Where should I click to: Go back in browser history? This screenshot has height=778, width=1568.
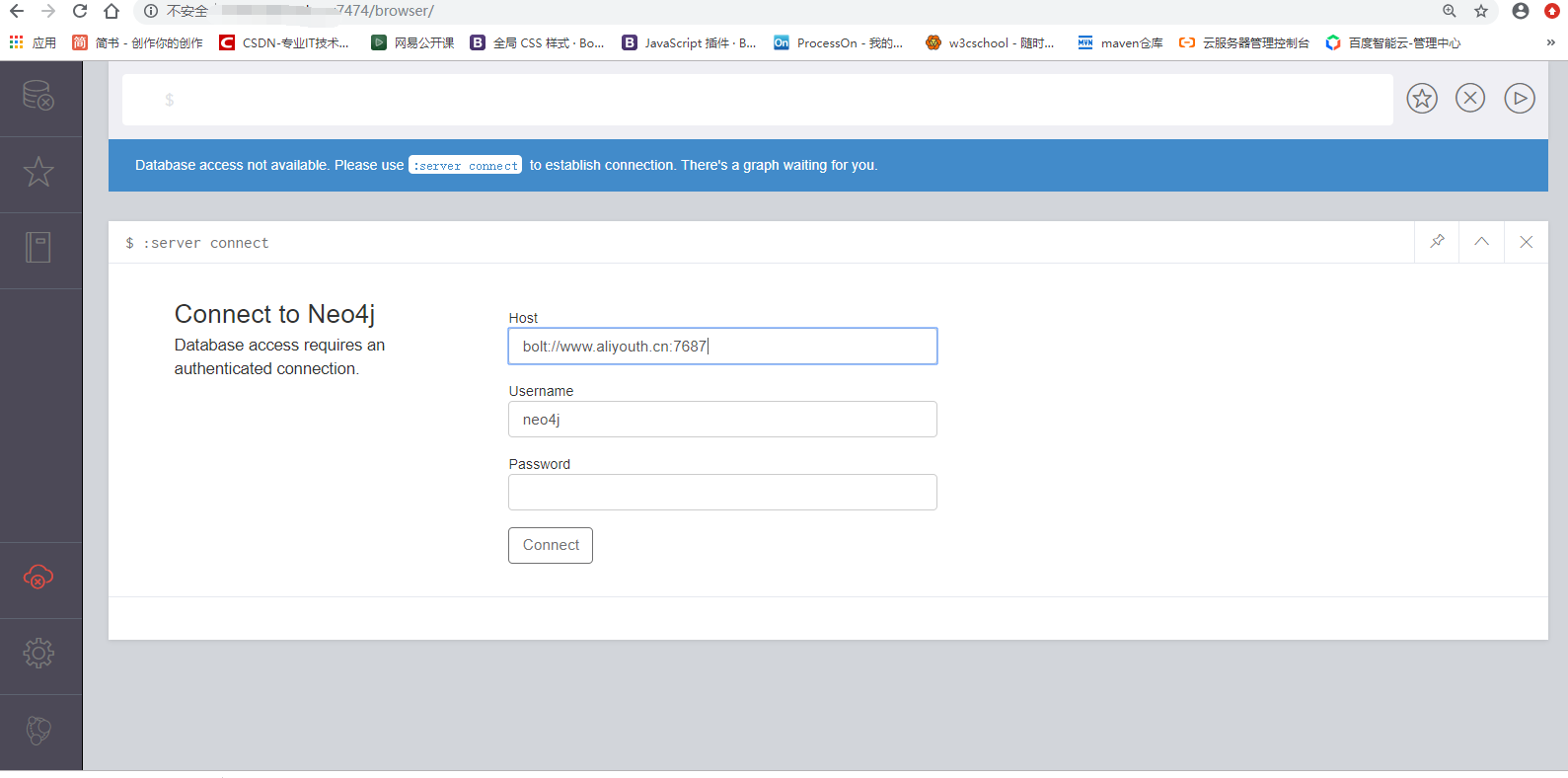coord(17,11)
